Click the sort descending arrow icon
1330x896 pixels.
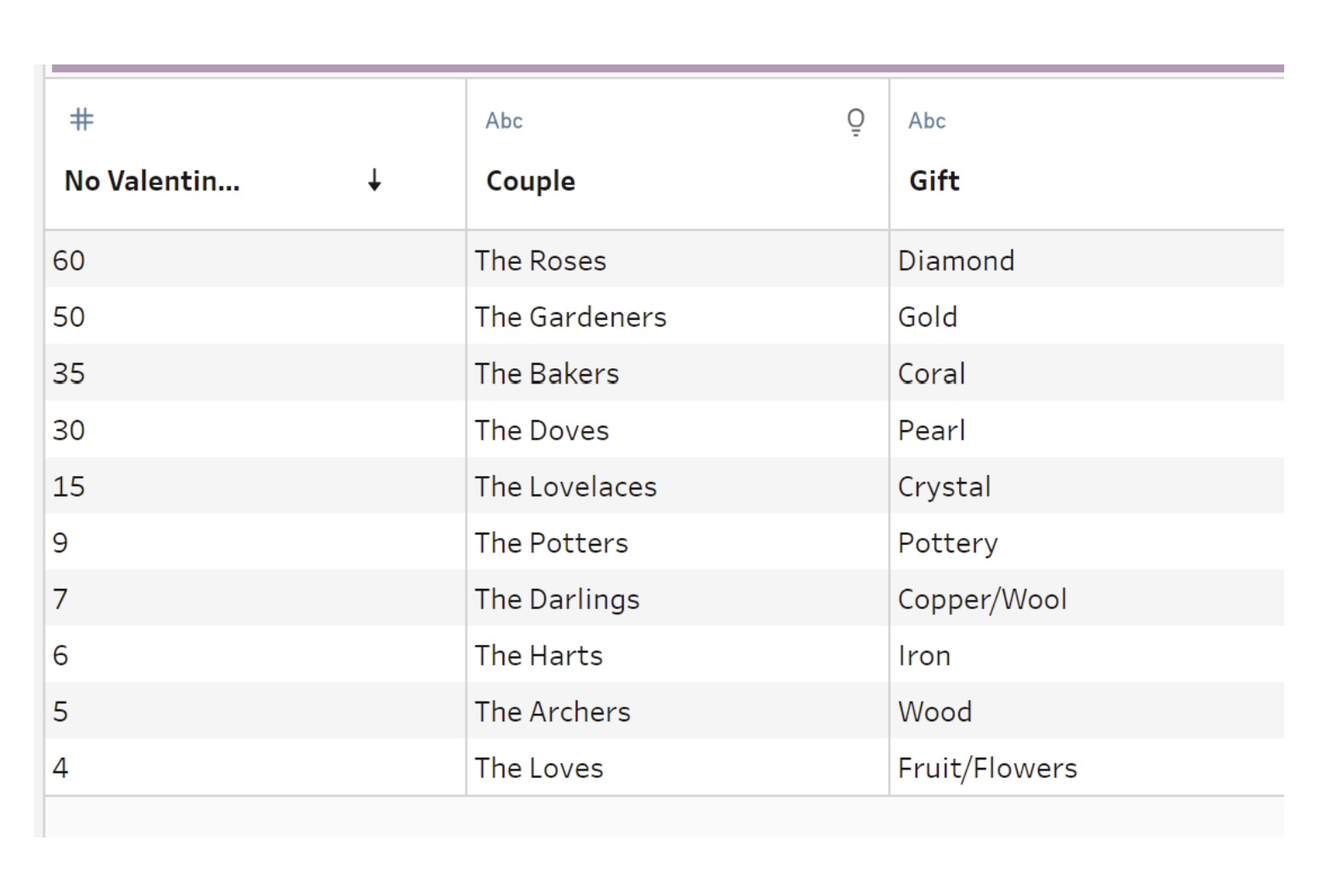[374, 180]
